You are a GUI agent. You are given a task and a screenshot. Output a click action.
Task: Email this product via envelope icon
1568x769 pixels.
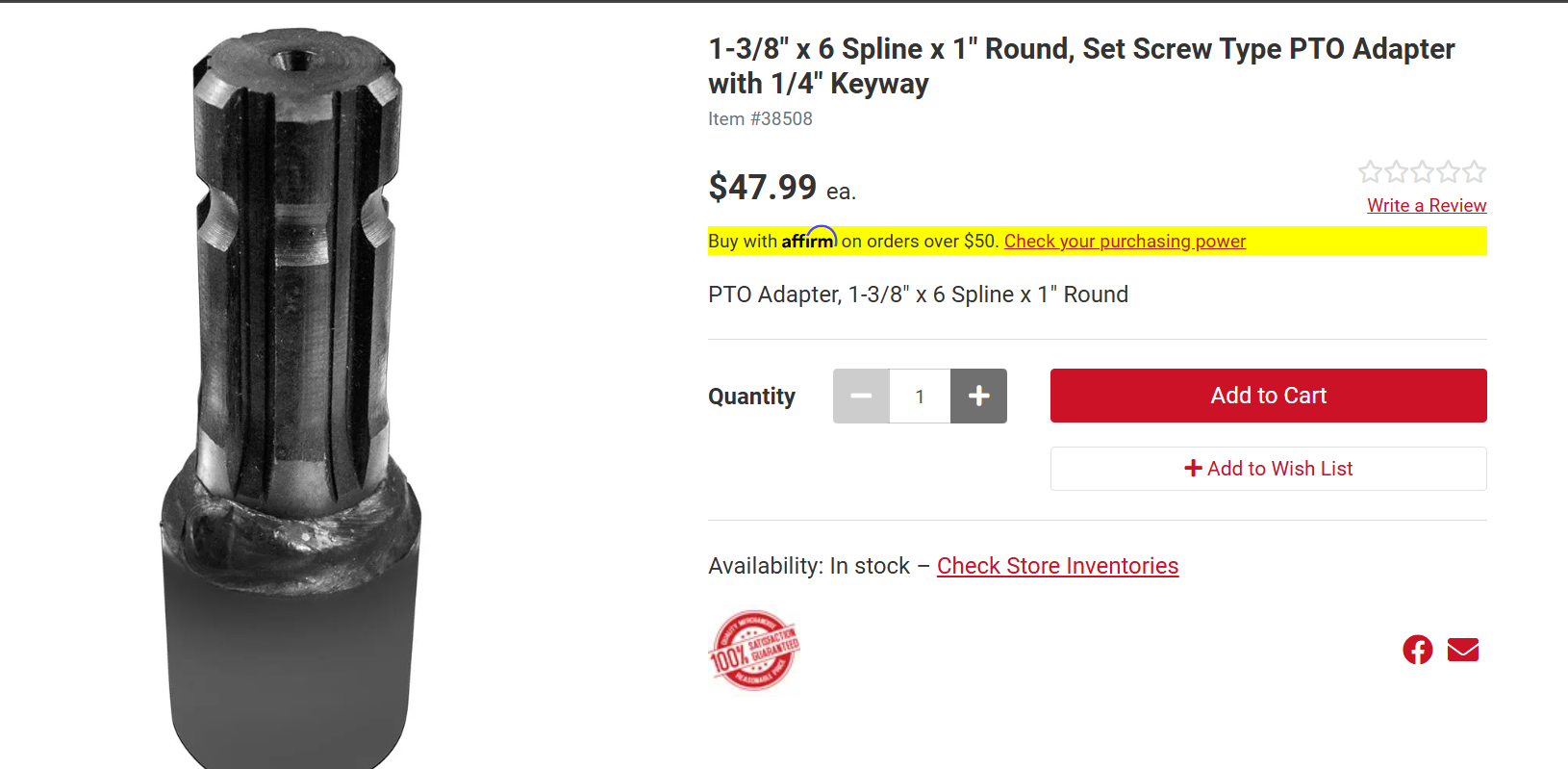point(1462,650)
